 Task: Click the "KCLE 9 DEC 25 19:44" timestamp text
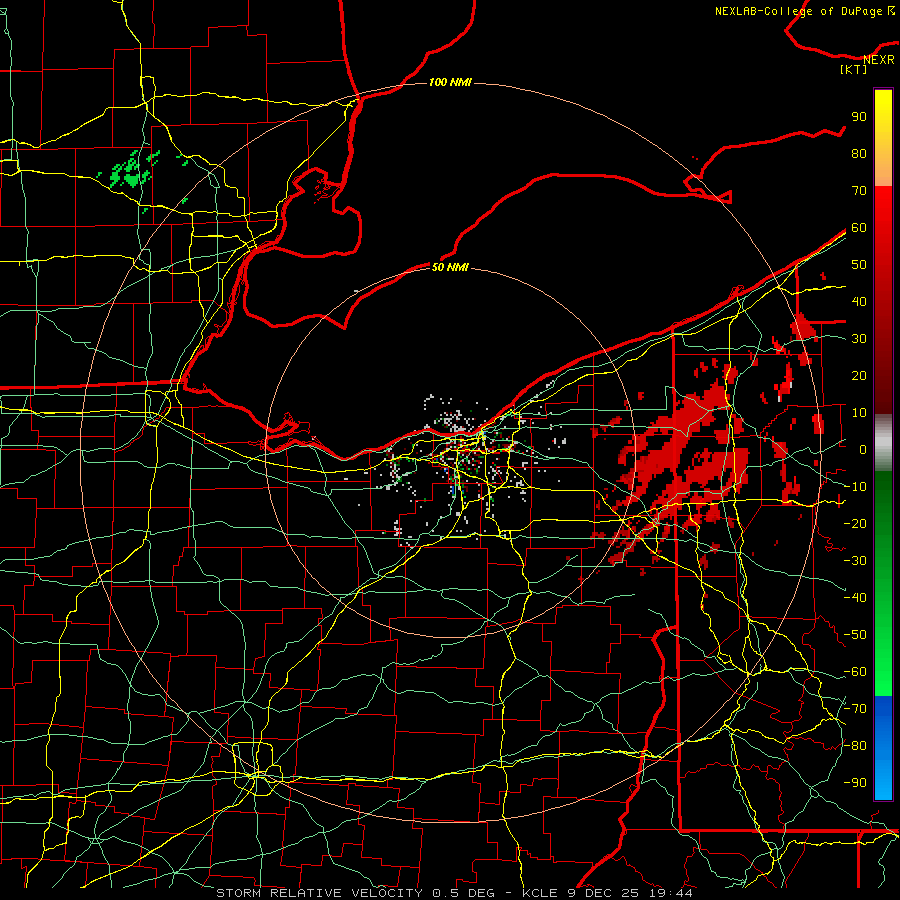607,893
